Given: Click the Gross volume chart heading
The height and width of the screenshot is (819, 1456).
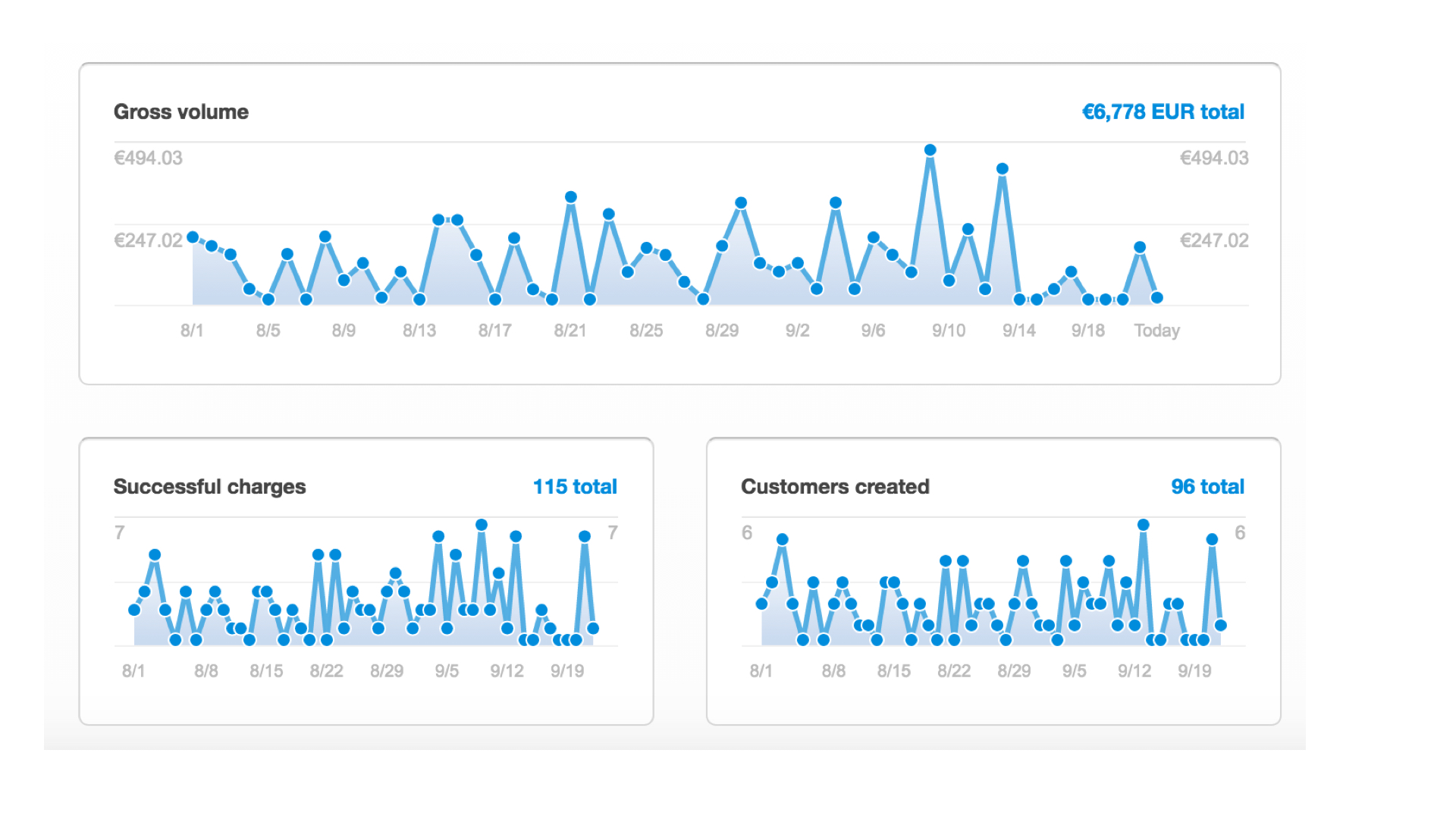Looking at the screenshot, I should 180,111.
